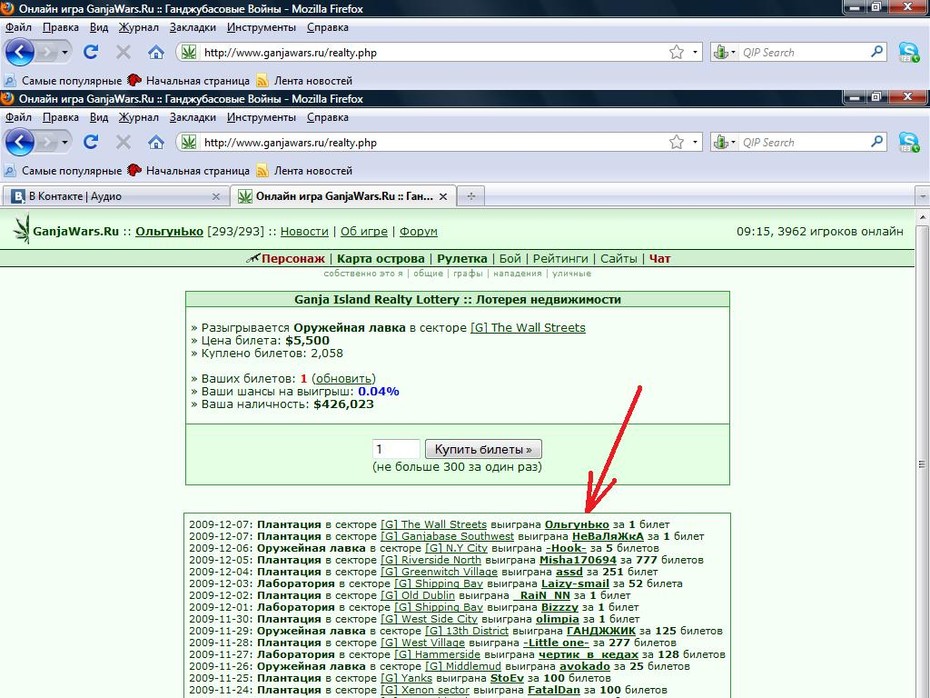Go to Персонаж section
Viewport: 930px width, 698px height.
pos(293,259)
